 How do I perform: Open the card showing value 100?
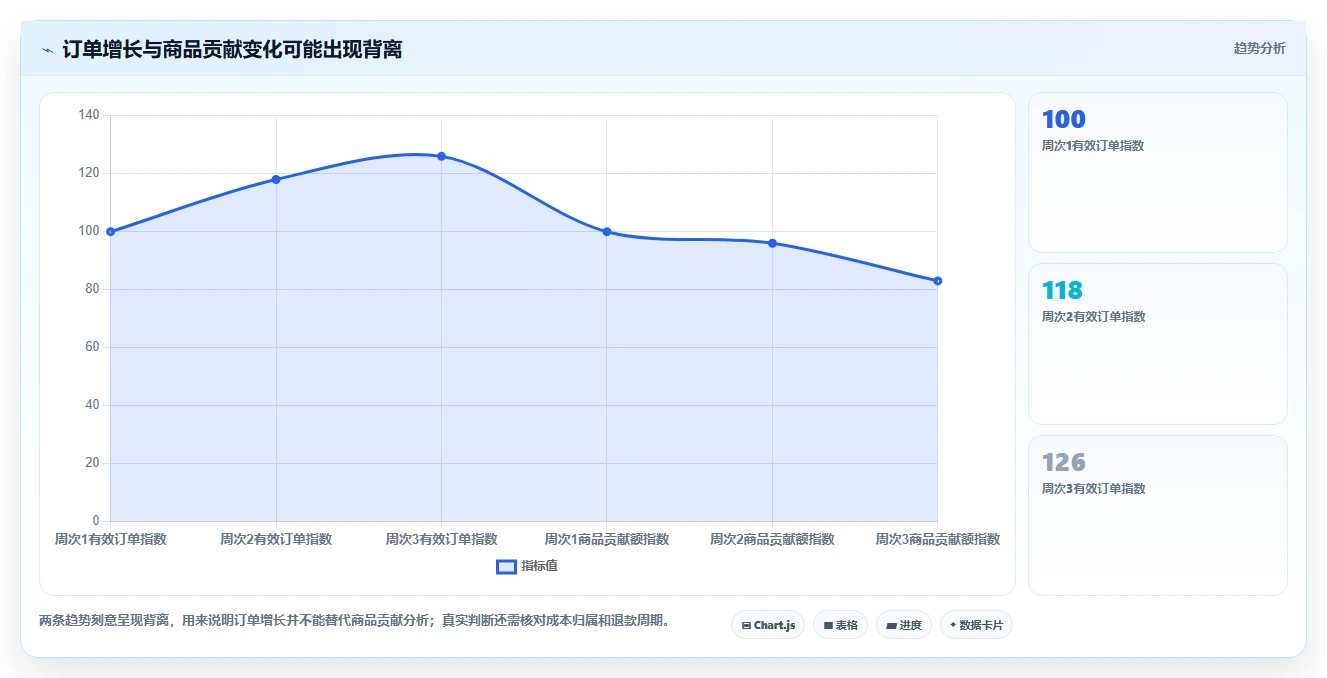tap(1157, 172)
